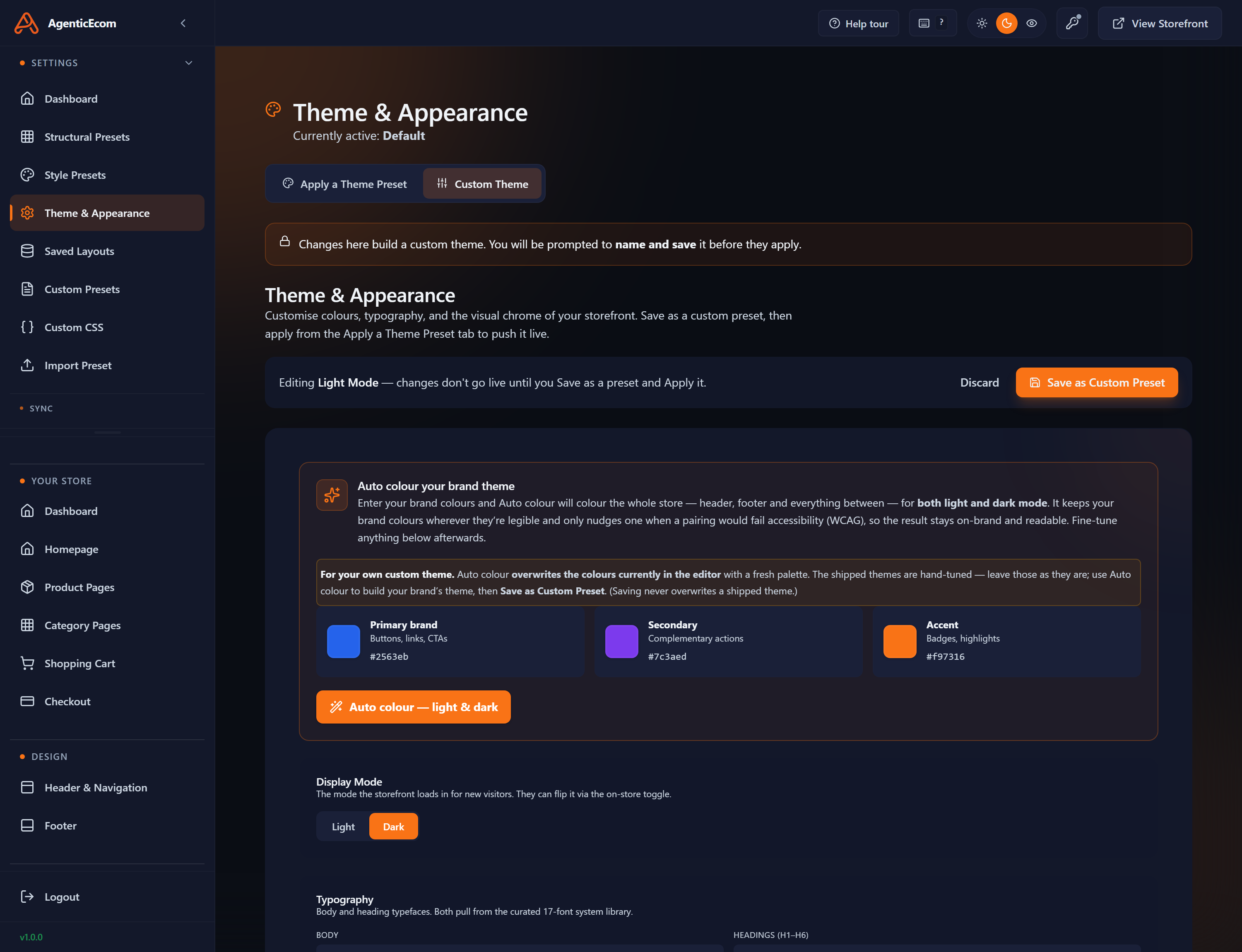Switch admin to light mode sun icon

pos(982,23)
